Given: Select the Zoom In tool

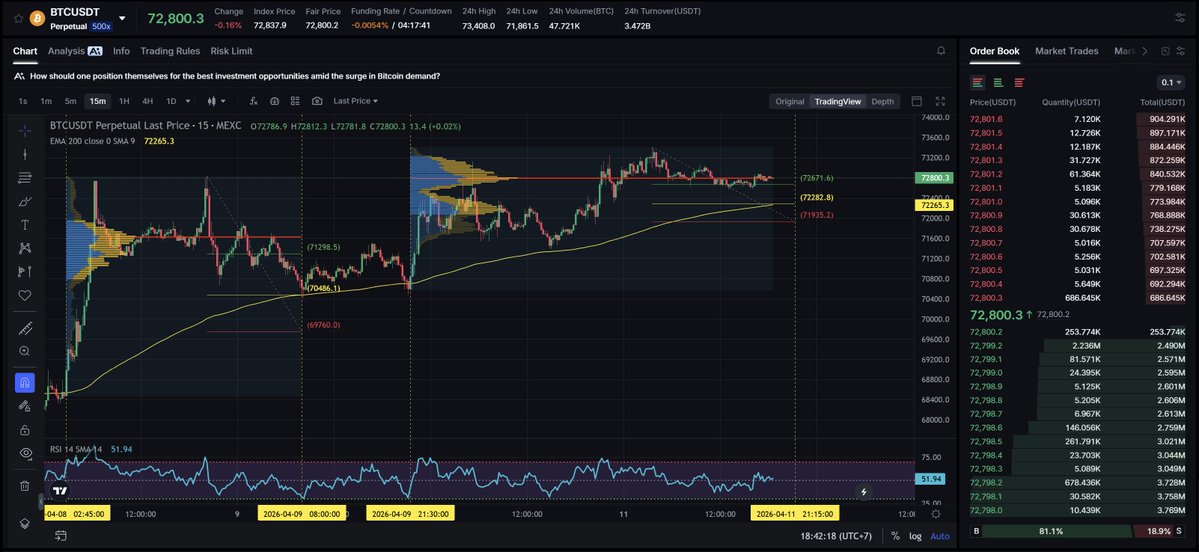Looking at the screenshot, I should [x=25, y=351].
